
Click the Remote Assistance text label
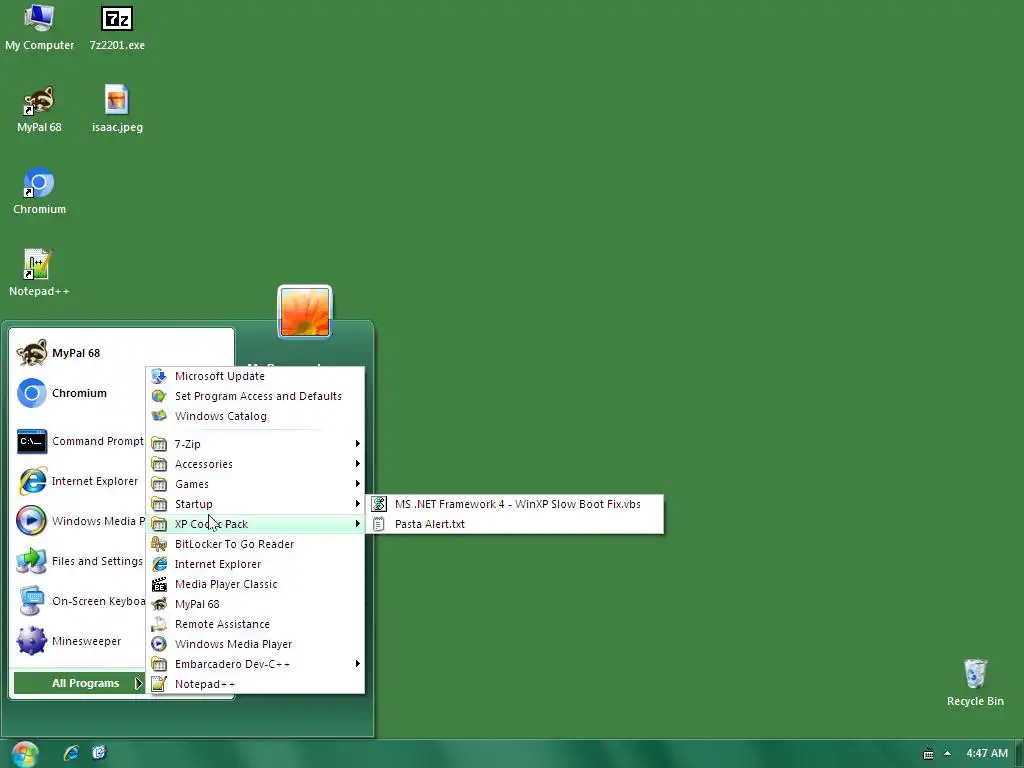click(x=222, y=624)
